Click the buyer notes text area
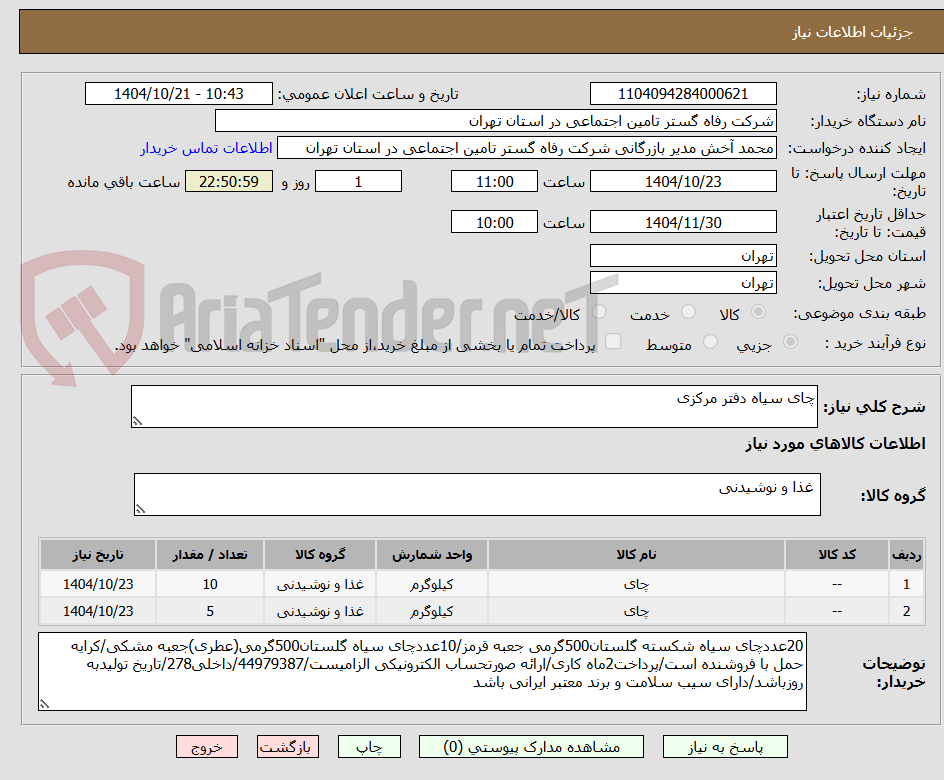Viewport: 944px width, 780px height. click(423, 672)
